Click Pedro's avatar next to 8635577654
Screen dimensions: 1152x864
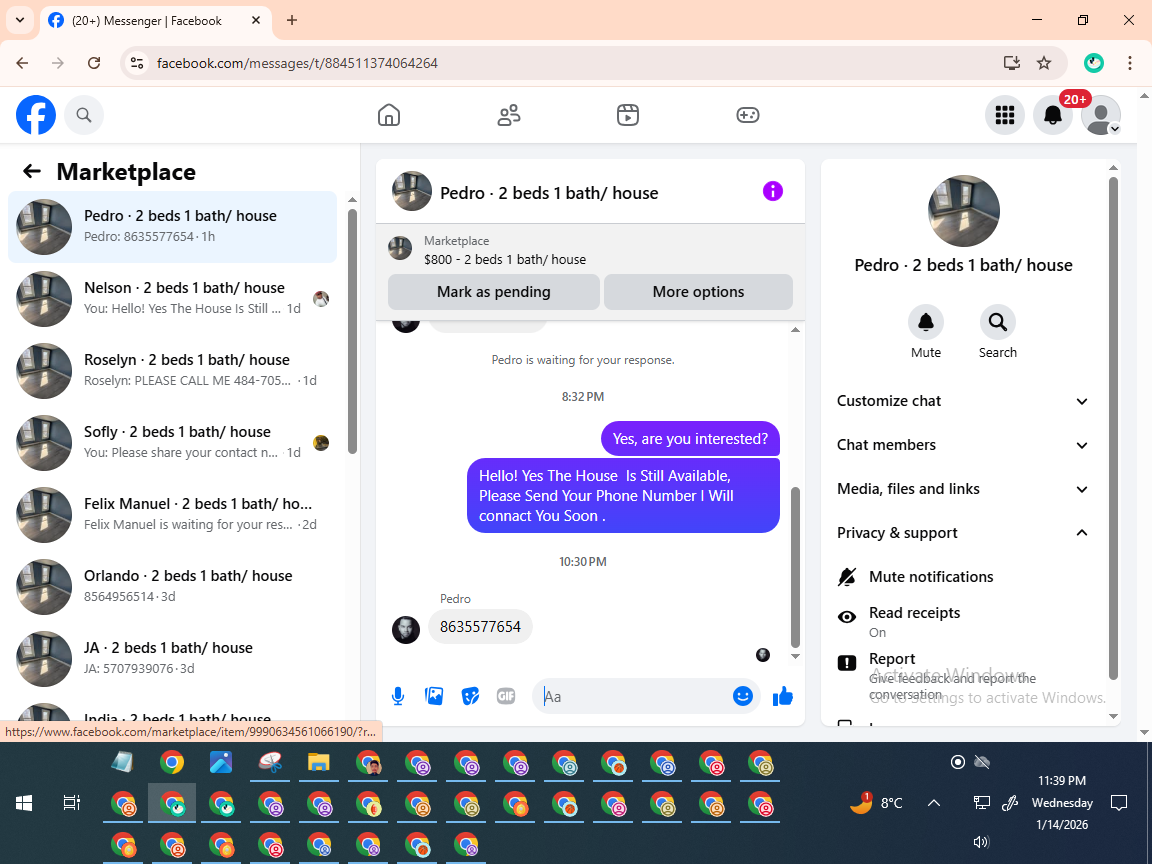click(406, 630)
